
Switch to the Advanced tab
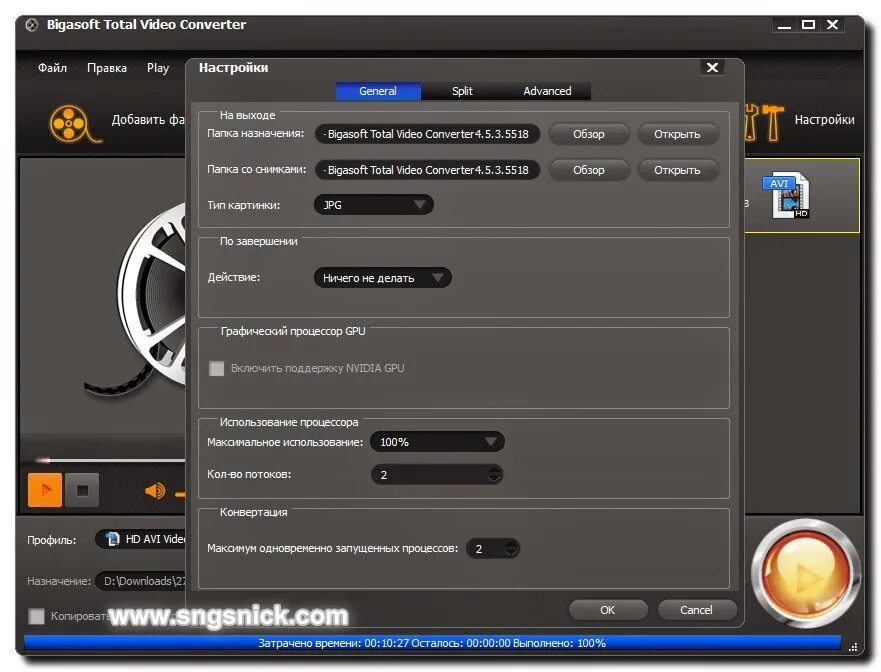coord(547,91)
